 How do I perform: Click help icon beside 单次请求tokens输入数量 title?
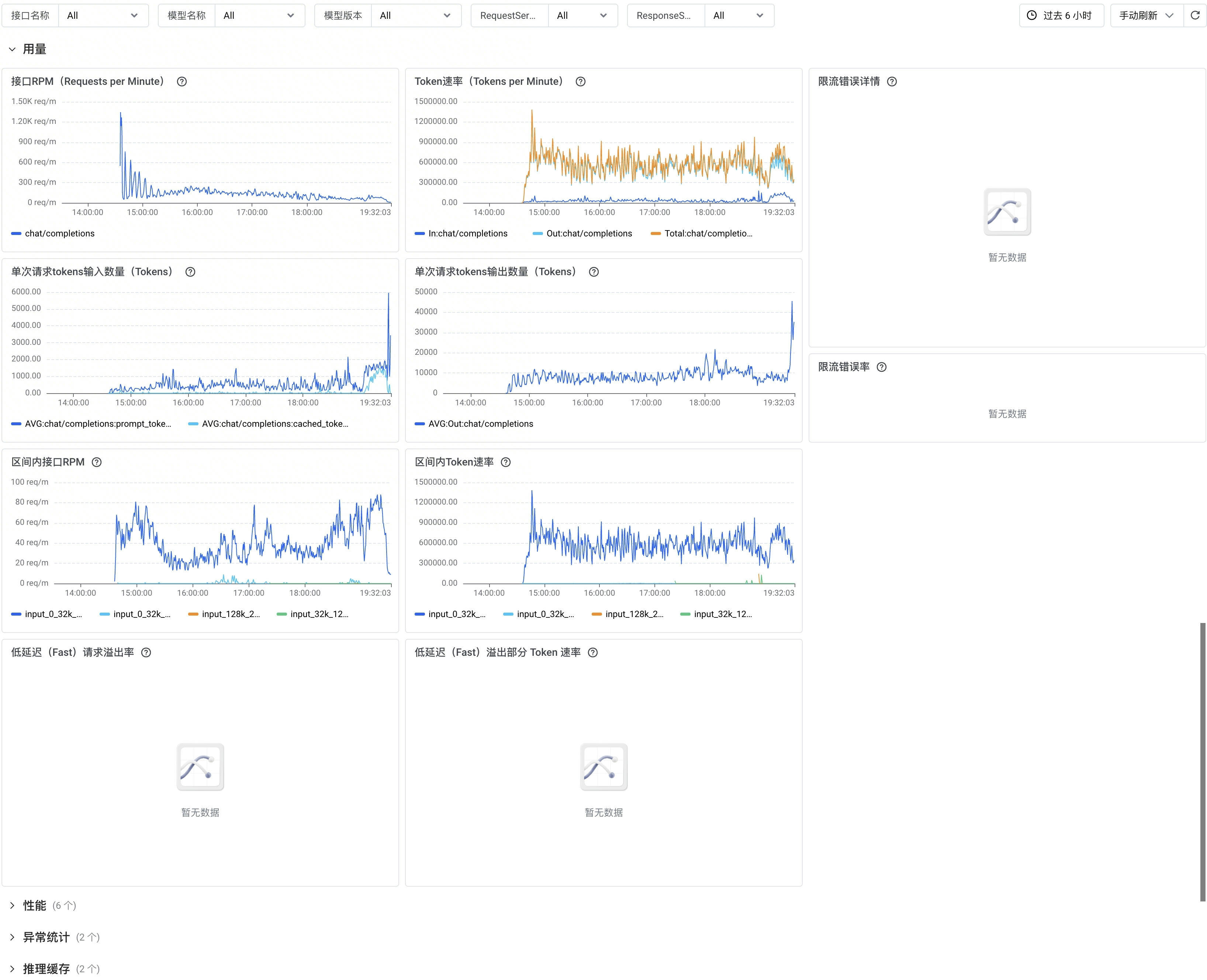[190, 271]
